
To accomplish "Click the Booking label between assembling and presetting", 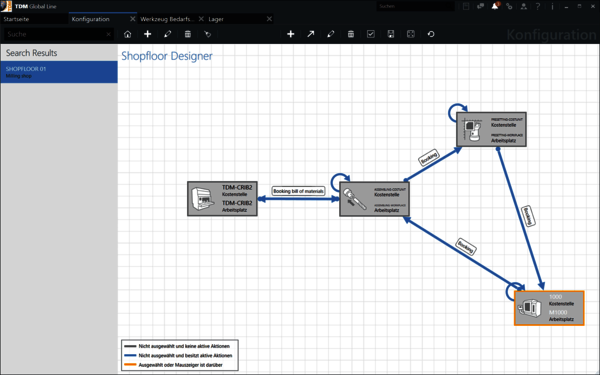I will pos(429,157).
